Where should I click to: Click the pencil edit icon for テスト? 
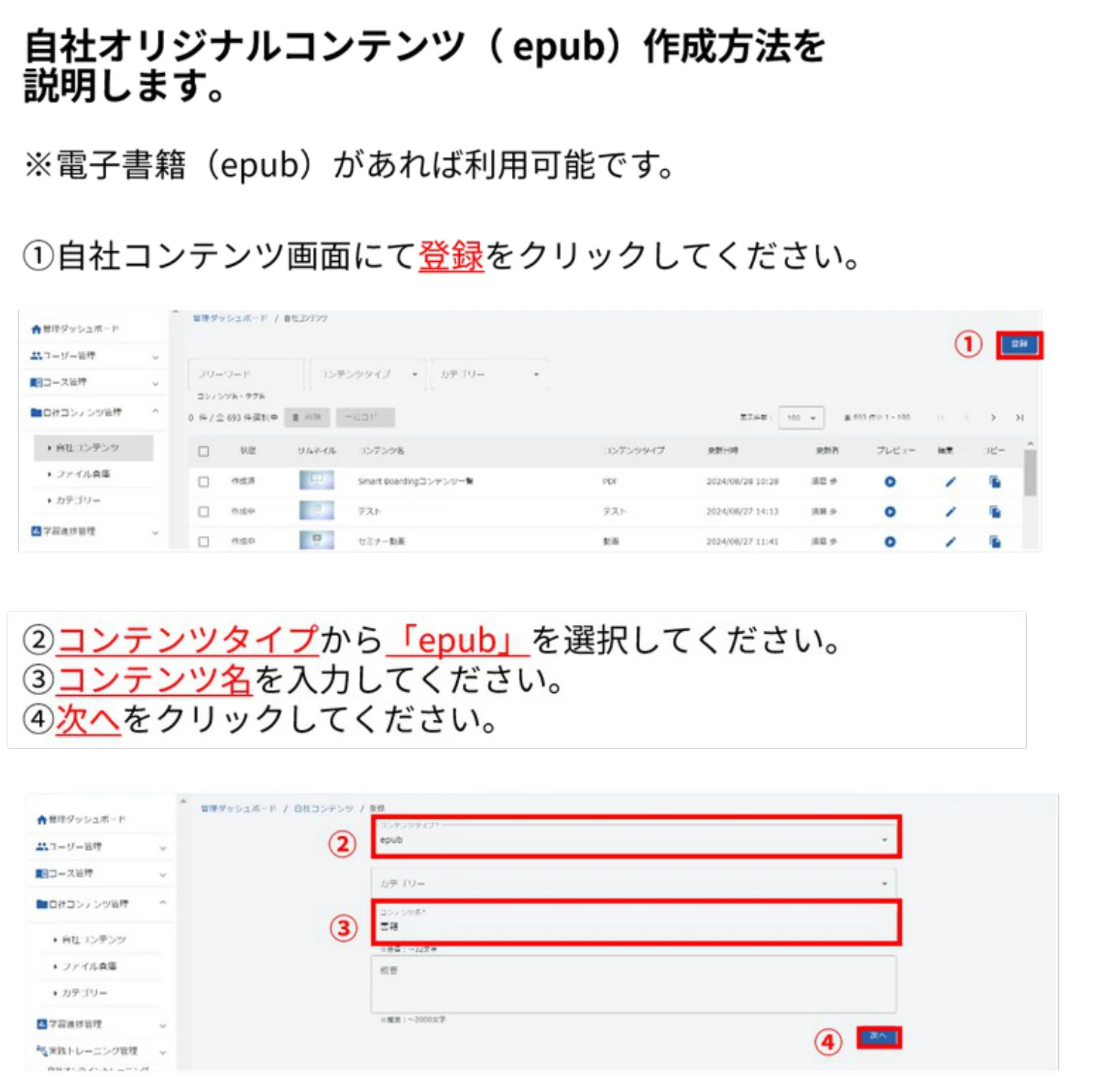point(950,511)
